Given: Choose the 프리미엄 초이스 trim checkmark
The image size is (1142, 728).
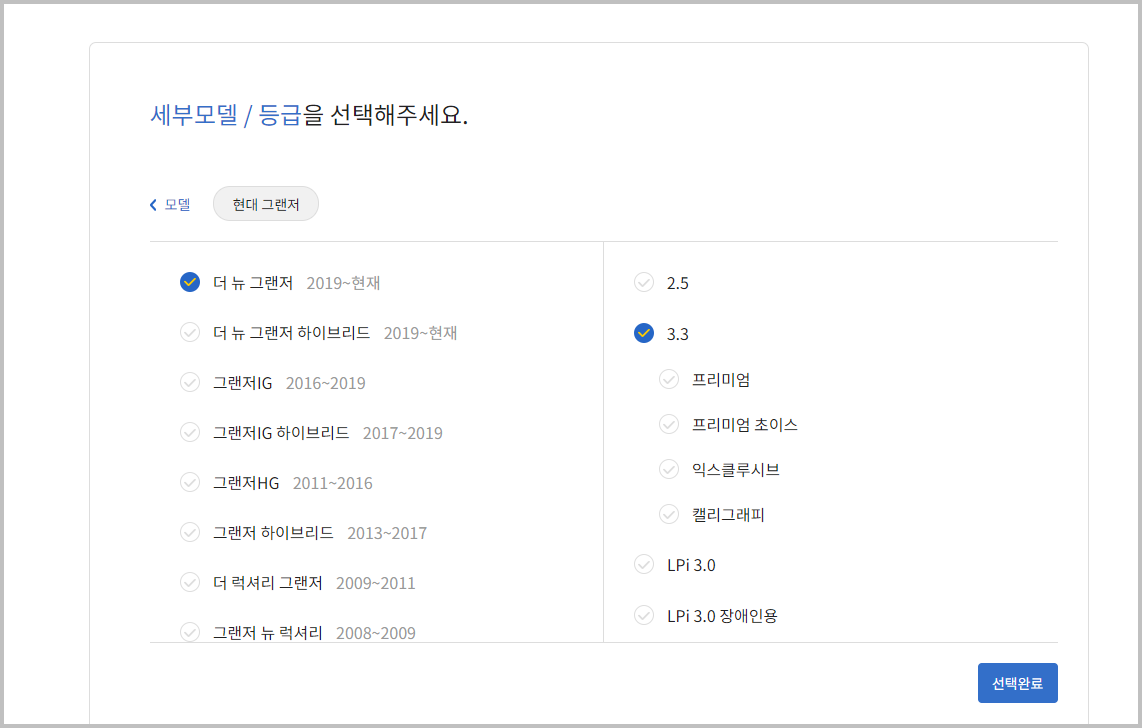Looking at the screenshot, I should pyautogui.click(x=669, y=424).
